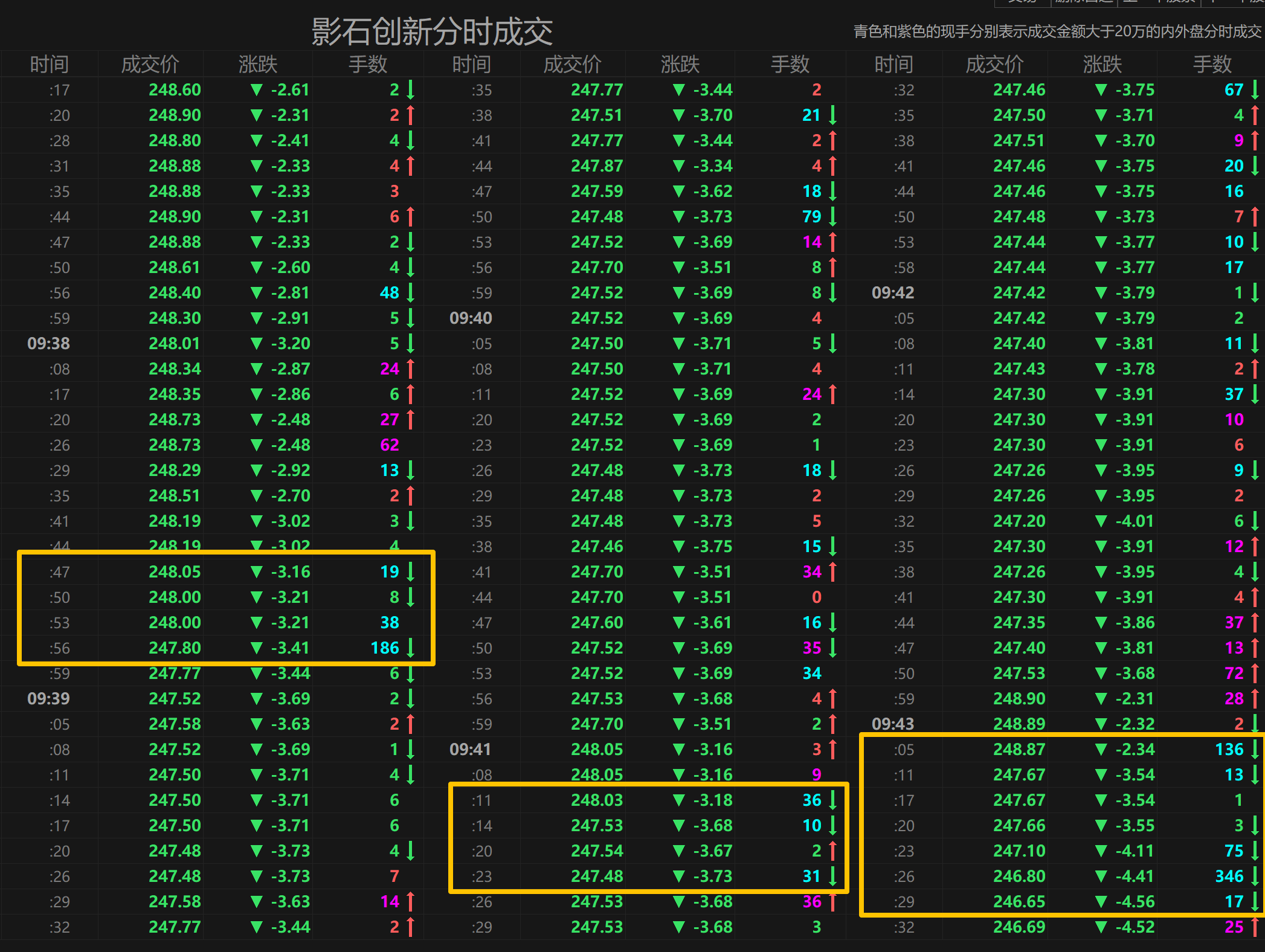Click rightmost 涨跌 column header
This screenshot has width=1265, height=952.
(x=1102, y=64)
